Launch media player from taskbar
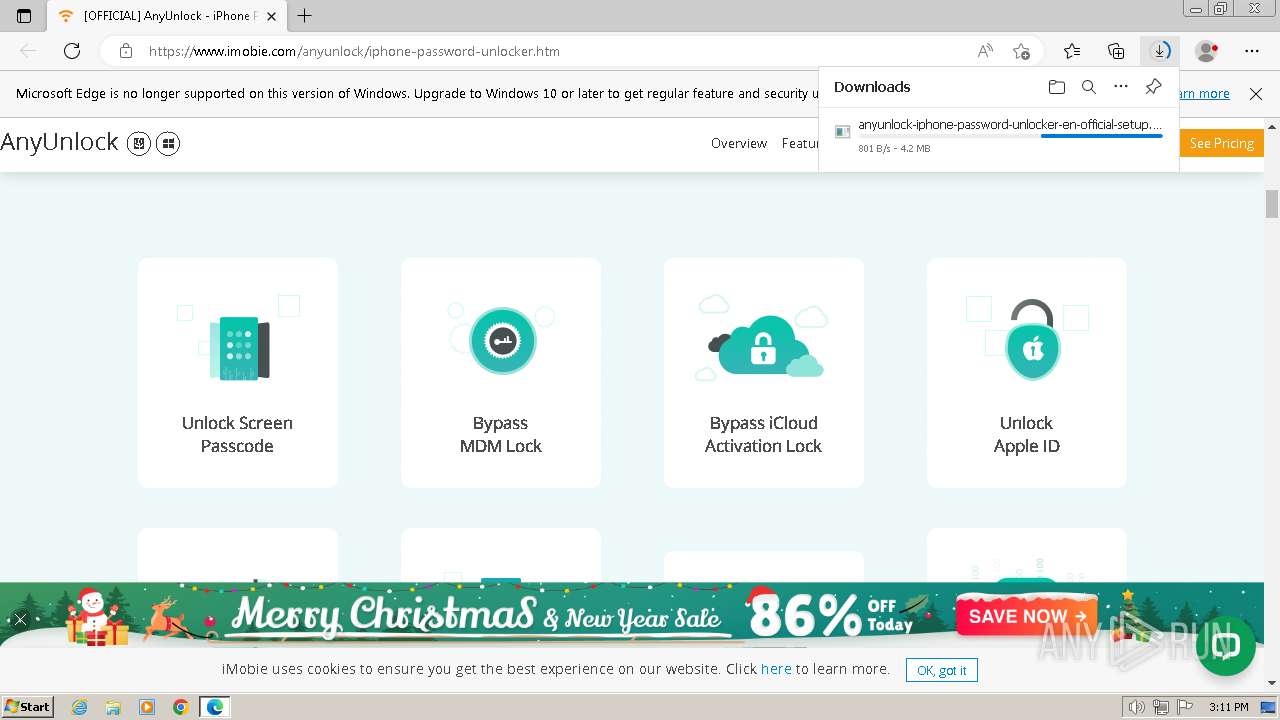 point(147,707)
